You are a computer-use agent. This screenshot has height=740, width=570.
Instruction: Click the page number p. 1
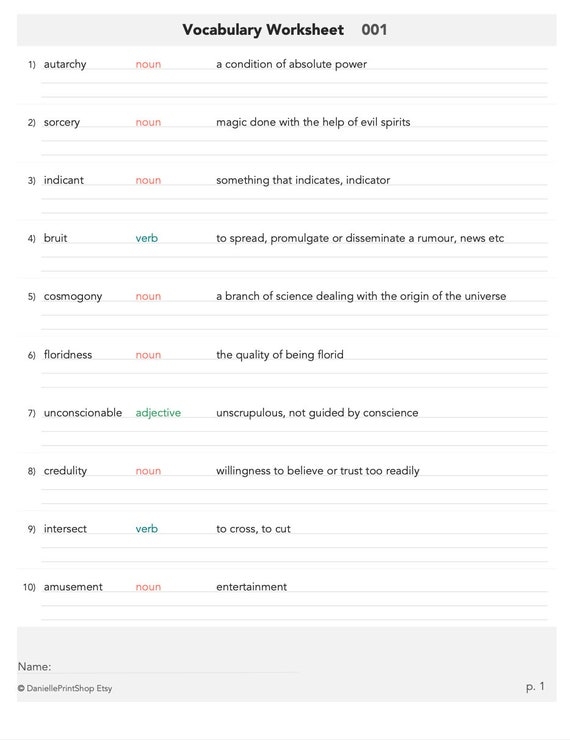[535, 687]
